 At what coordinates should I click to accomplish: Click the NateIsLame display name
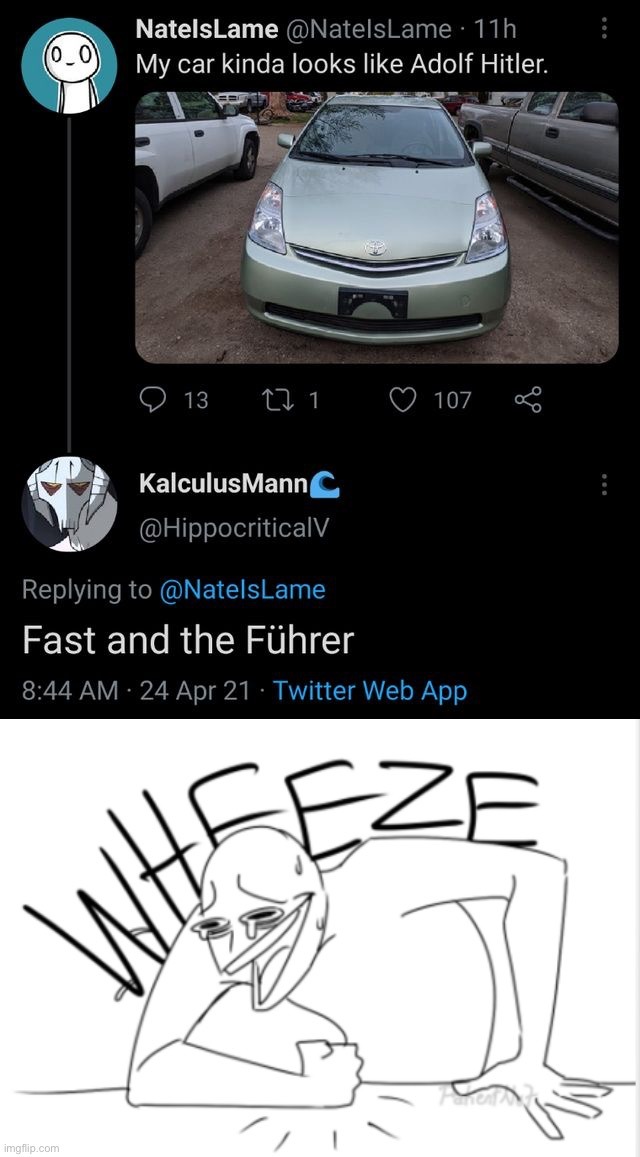point(206,30)
